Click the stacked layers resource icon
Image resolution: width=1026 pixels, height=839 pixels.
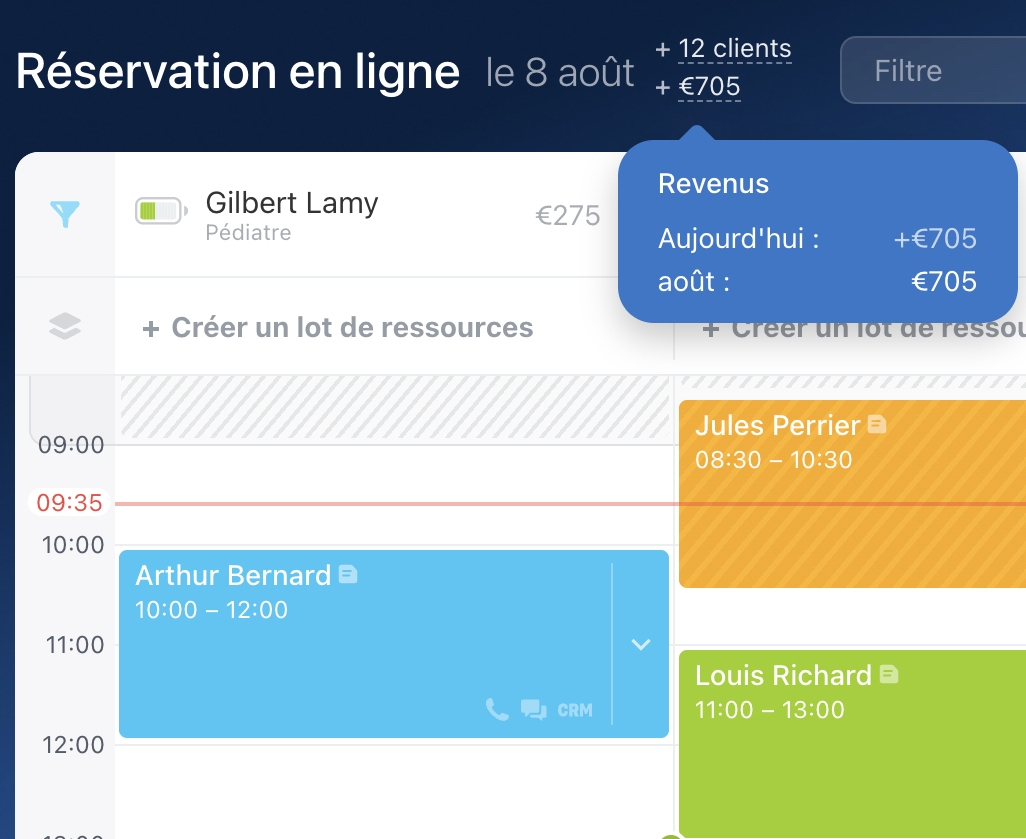[65, 327]
